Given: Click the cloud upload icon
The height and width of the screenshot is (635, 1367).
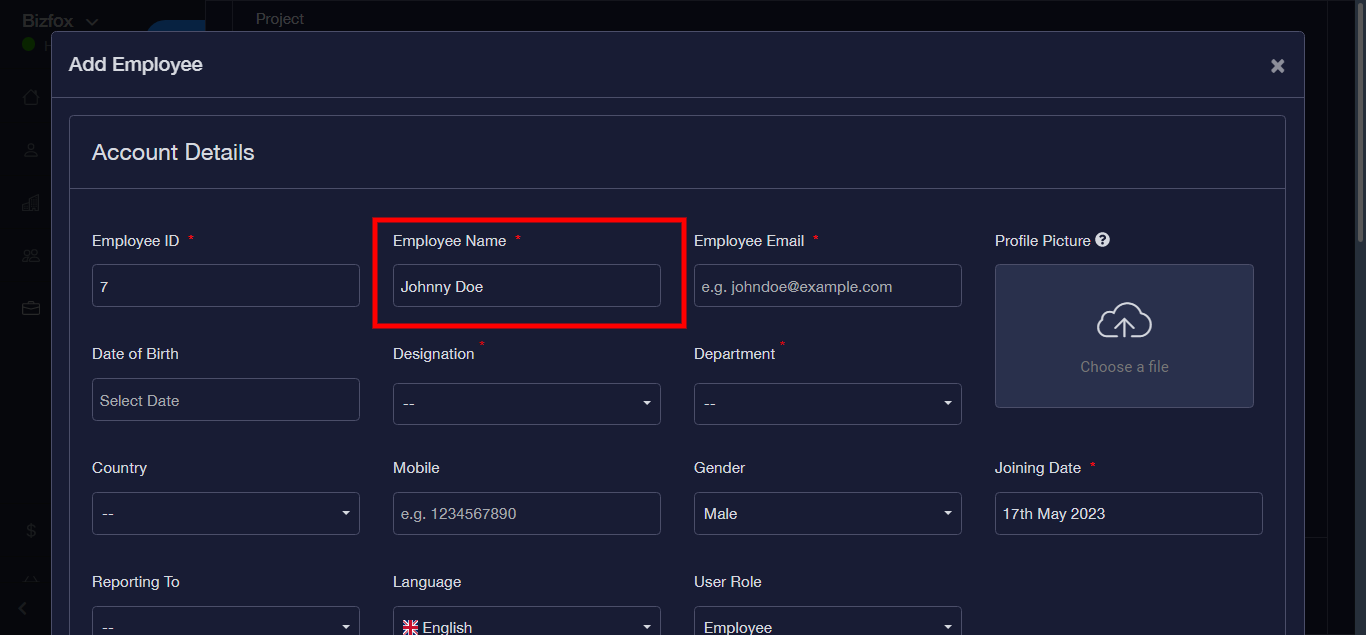Looking at the screenshot, I should [x=1124, y=321].
